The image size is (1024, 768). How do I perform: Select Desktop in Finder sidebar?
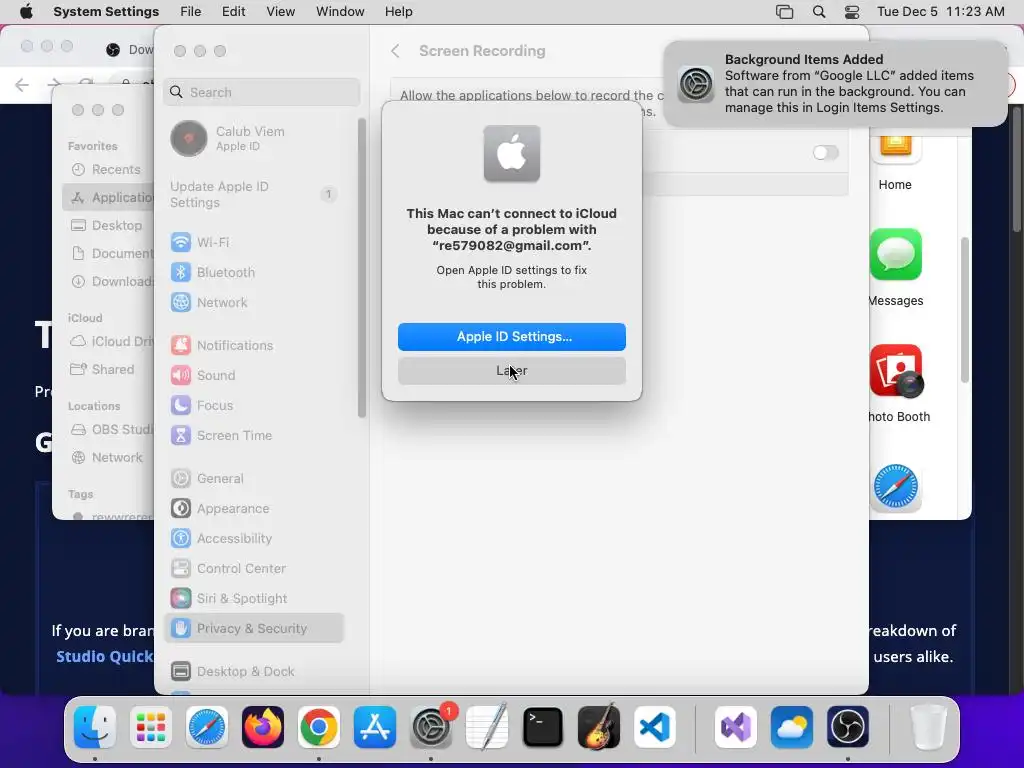point(108,225)
